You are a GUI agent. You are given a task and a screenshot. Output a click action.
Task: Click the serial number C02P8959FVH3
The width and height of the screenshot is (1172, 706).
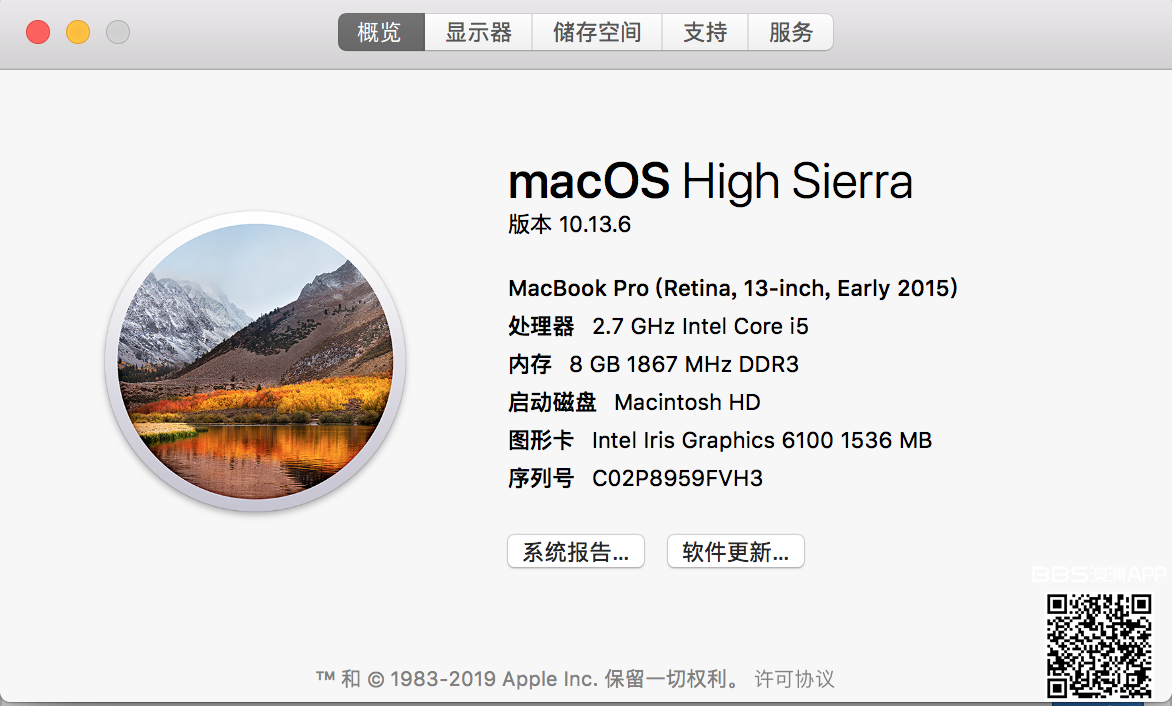(x=677, y=478)
